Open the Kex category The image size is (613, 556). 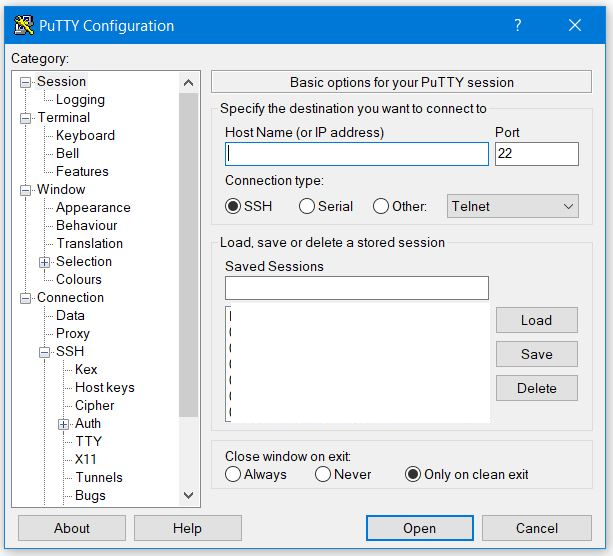[x=86, y=369]
